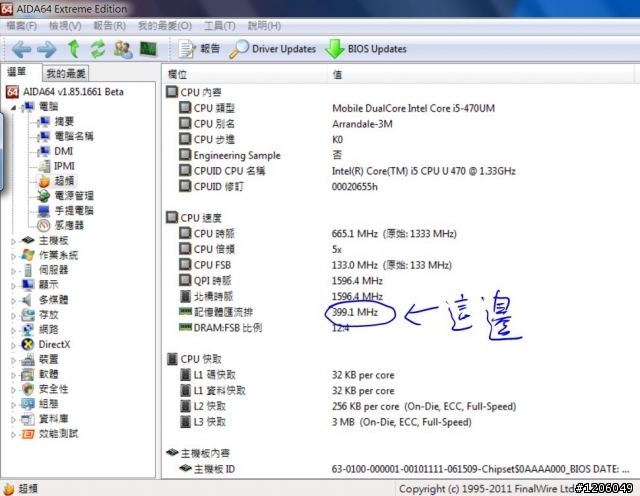Image resolution: width=640 pixels, height=496 pixels.
Task: Expand the 存放 tree node
Action: (13, 316)
